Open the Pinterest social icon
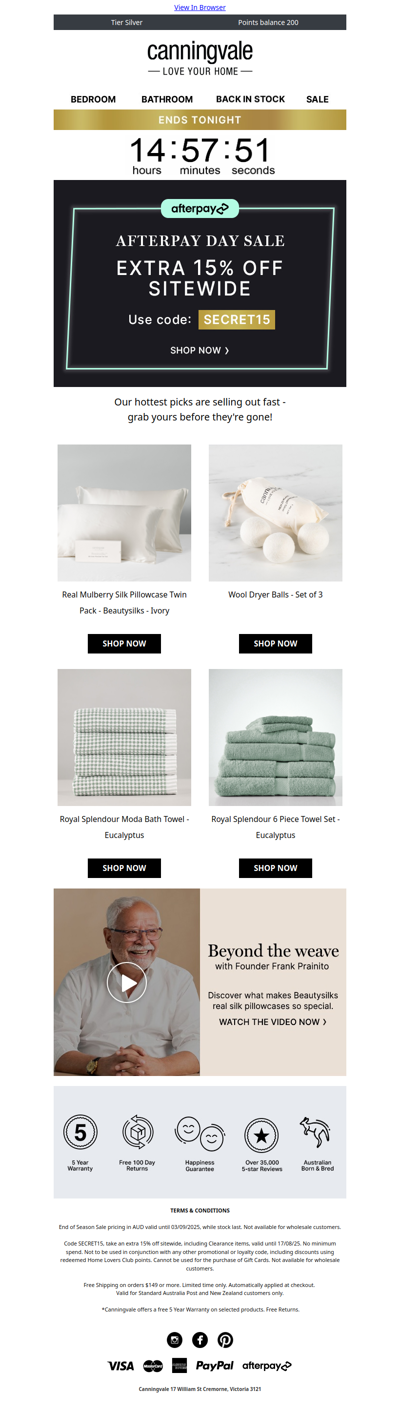 (225, 1340)
